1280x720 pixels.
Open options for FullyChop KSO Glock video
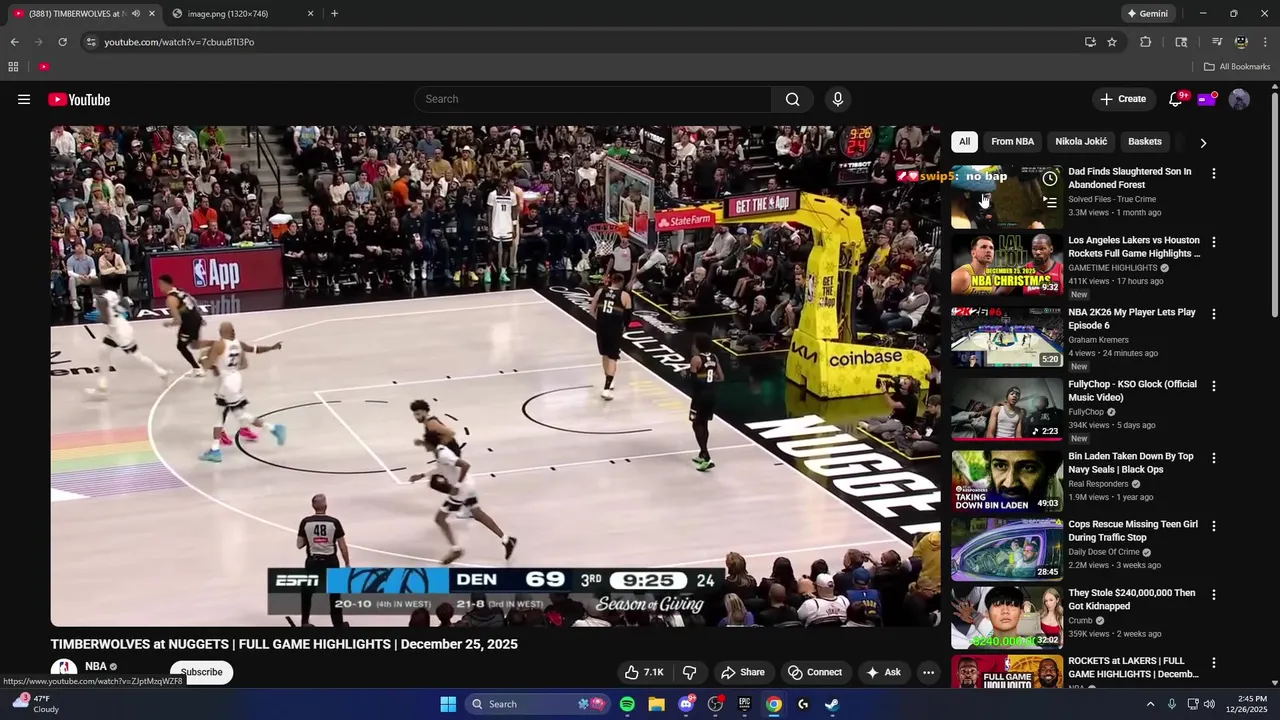1213,386
